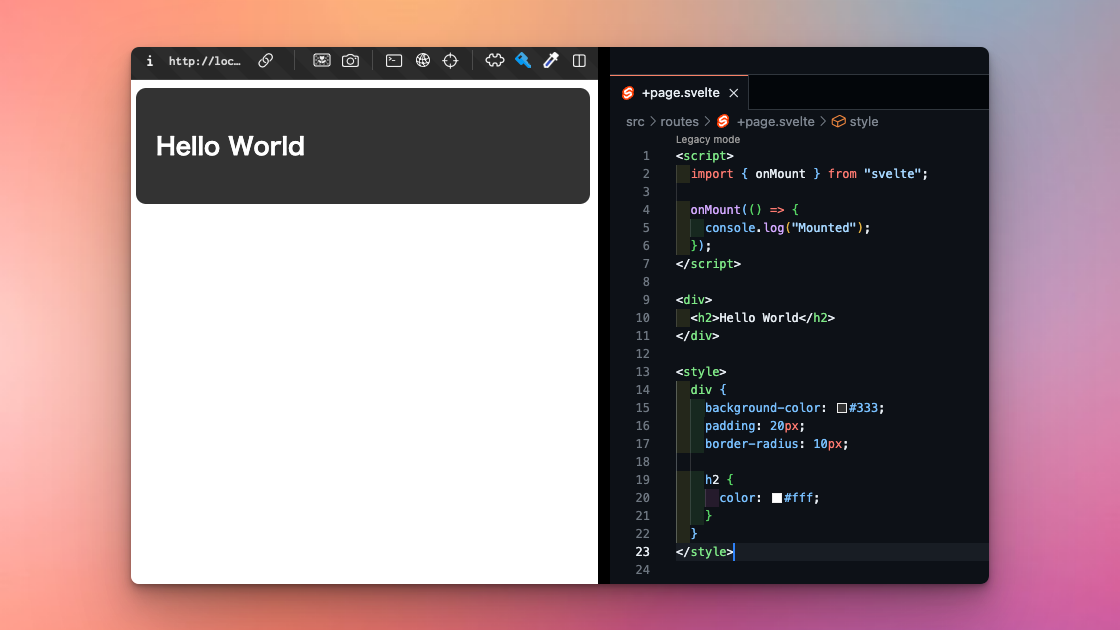The height and width of the screenshot is (630, 1120).
Task: Click the style breadcrumb symbol
Action: (x=864, y=121)
